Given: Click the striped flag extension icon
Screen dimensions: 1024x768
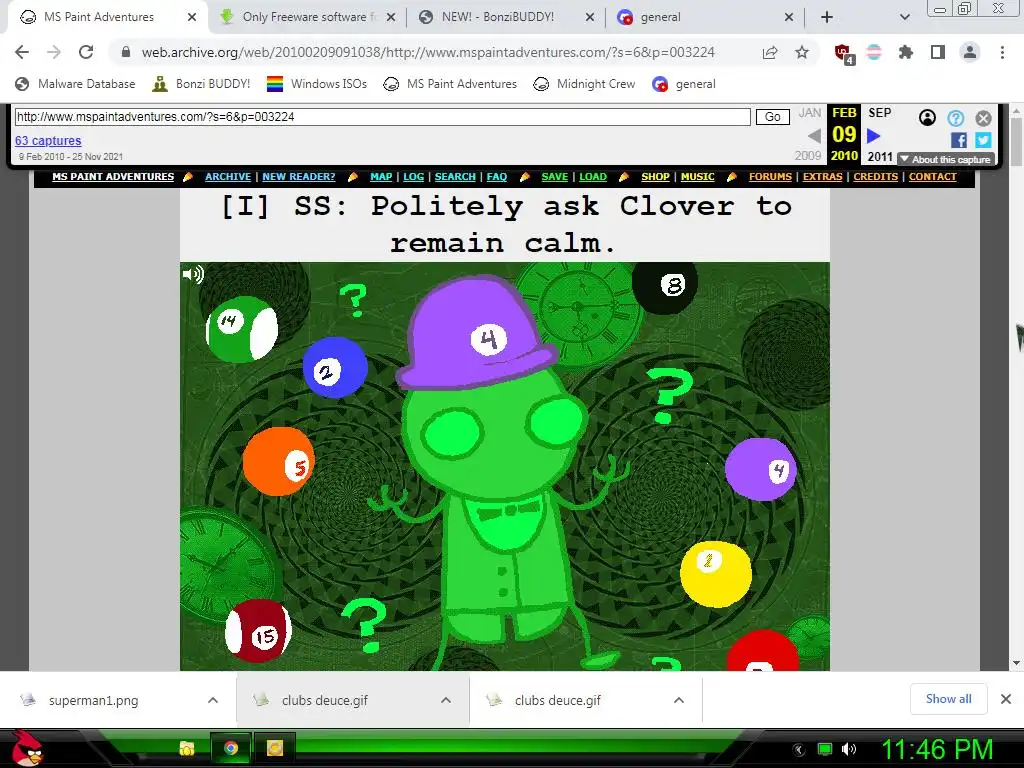Looking at the screenshot, I should point(874,52).
